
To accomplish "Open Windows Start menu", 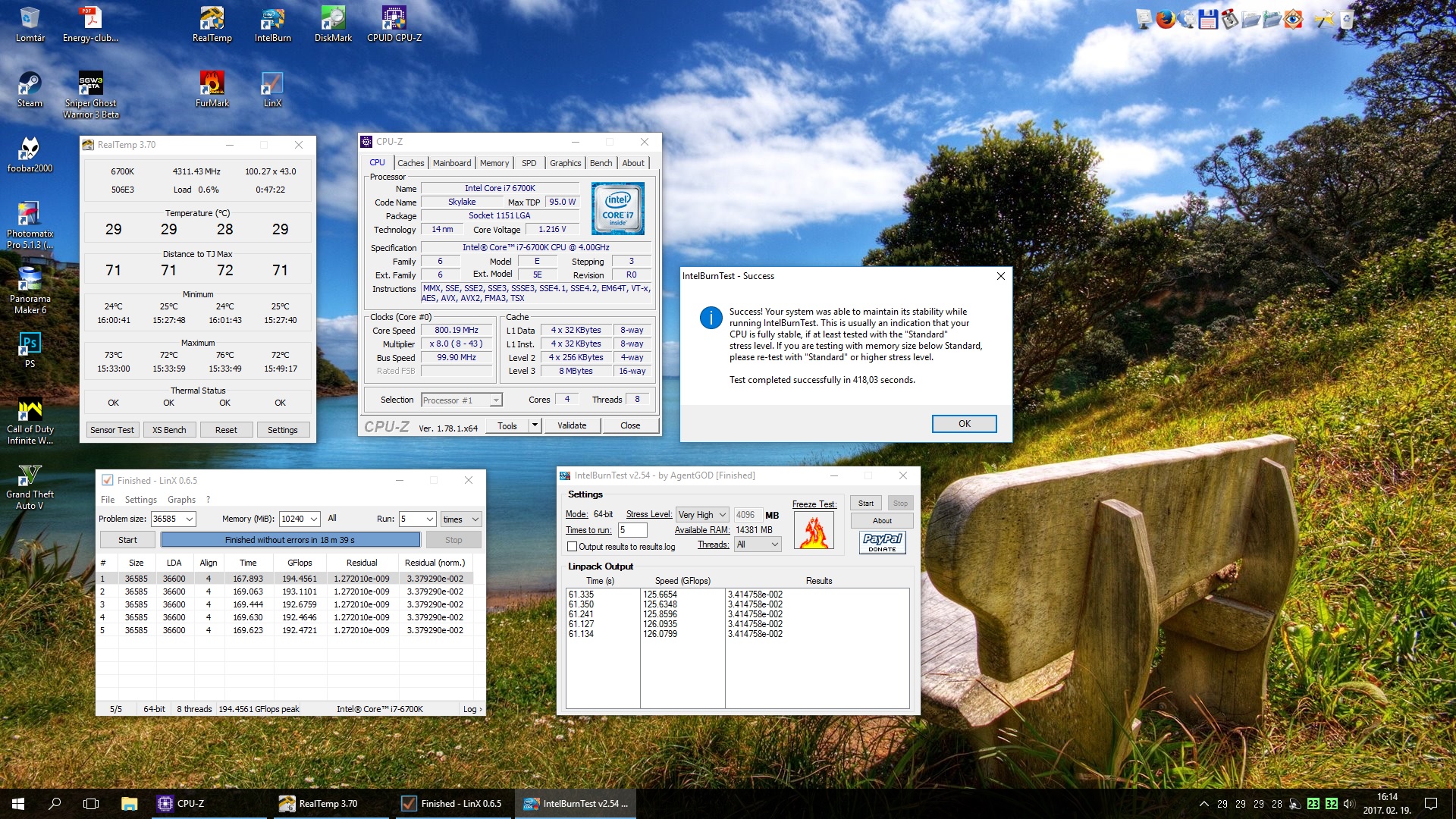I will coord(18,804).
